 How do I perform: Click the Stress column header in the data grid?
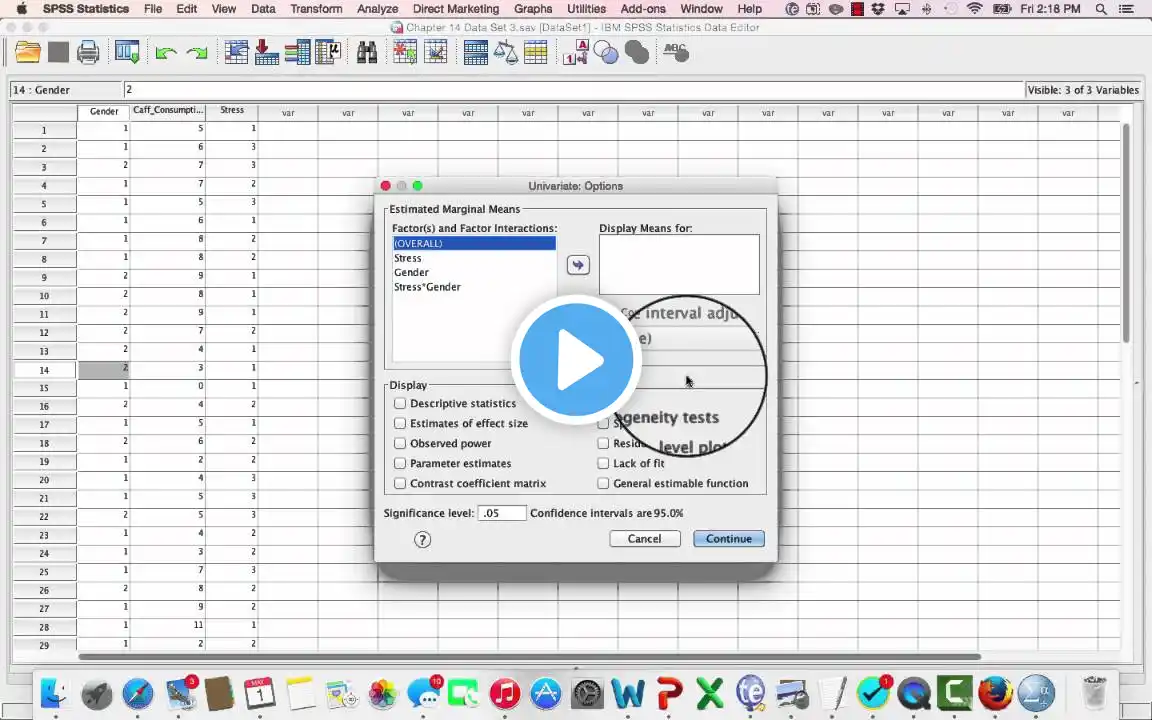click(x=231, y=111)
